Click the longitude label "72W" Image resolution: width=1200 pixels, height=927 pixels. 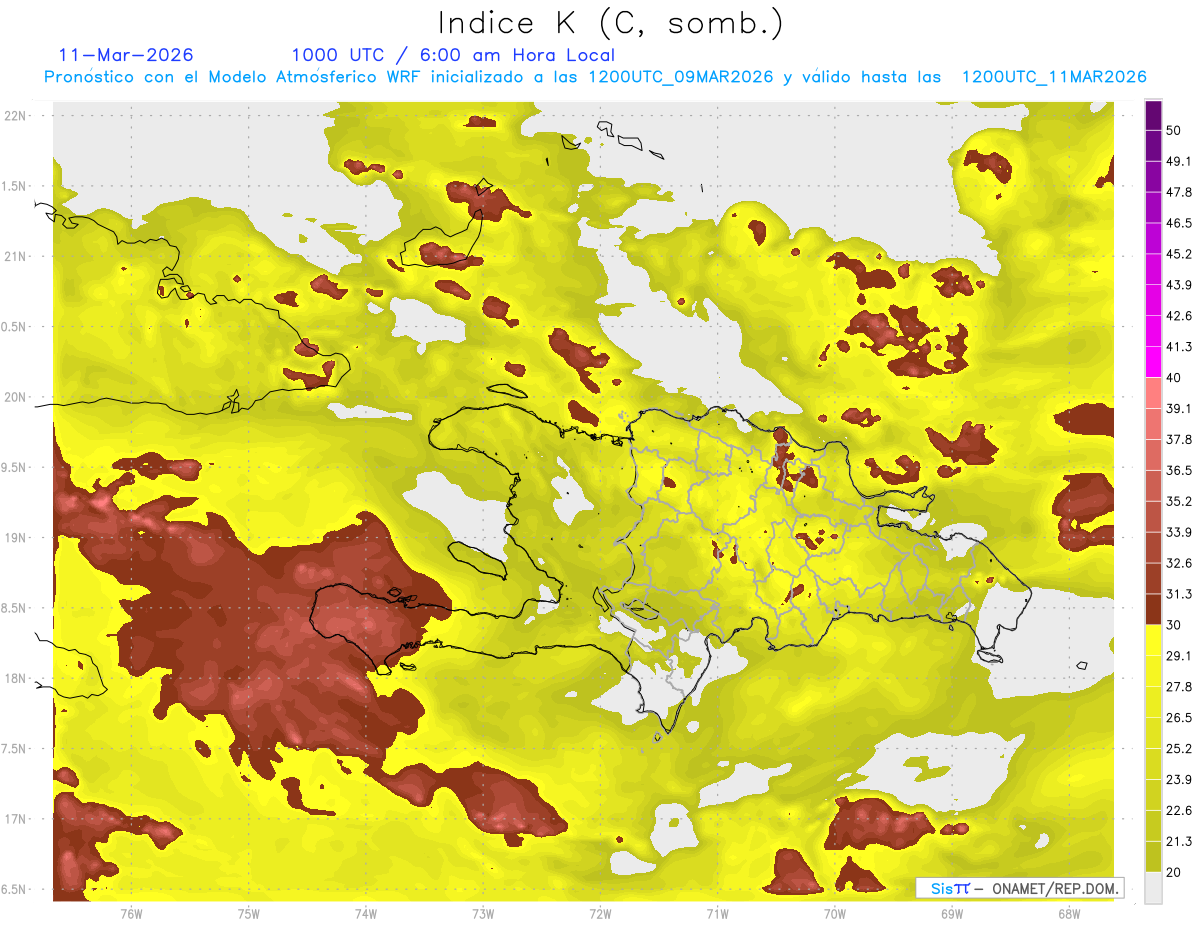[600, 914]
